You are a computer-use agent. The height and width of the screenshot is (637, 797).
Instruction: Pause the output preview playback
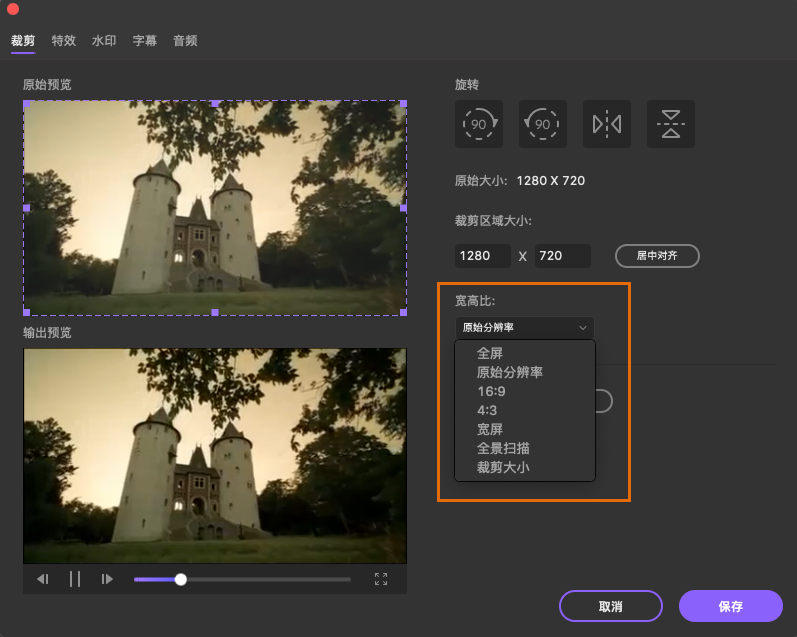click(75, 579)
